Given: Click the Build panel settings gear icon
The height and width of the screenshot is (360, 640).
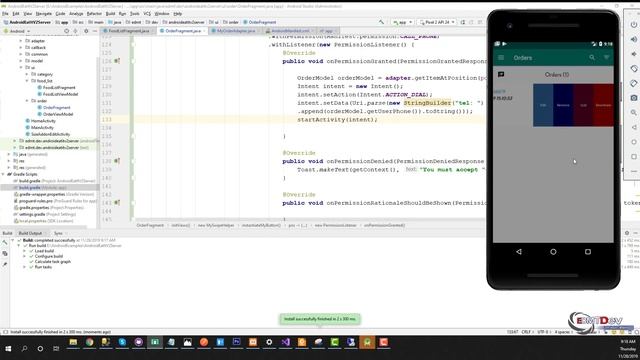Looking at the screenshot, I should point(627,233).
